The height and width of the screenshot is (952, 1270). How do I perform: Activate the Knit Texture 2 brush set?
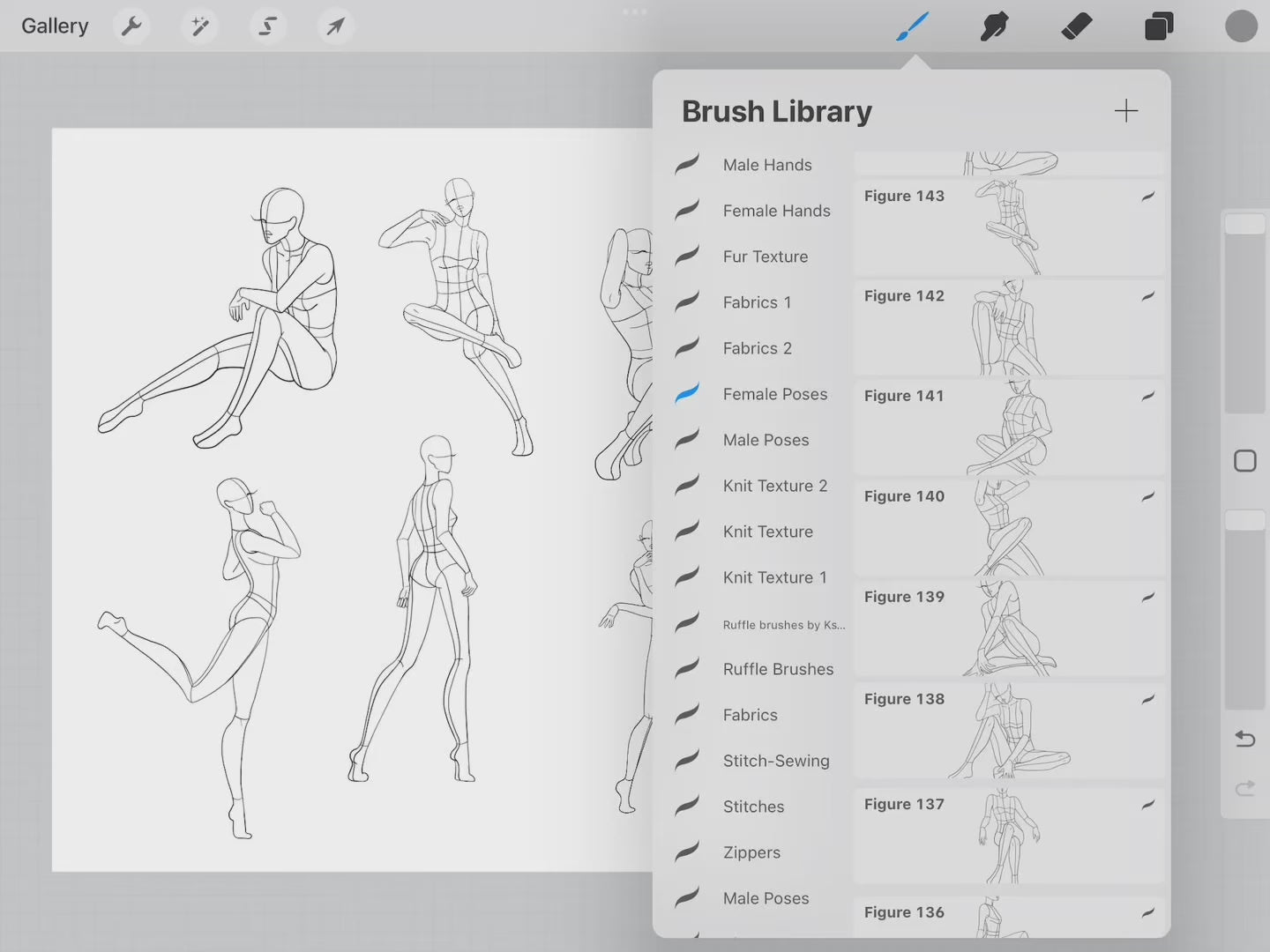pos(774,486)
